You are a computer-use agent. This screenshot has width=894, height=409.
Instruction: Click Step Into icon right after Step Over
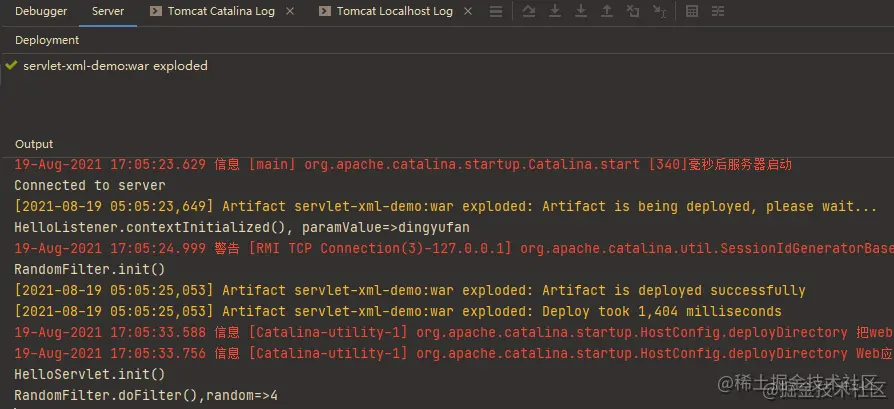[x=555, y=11]
